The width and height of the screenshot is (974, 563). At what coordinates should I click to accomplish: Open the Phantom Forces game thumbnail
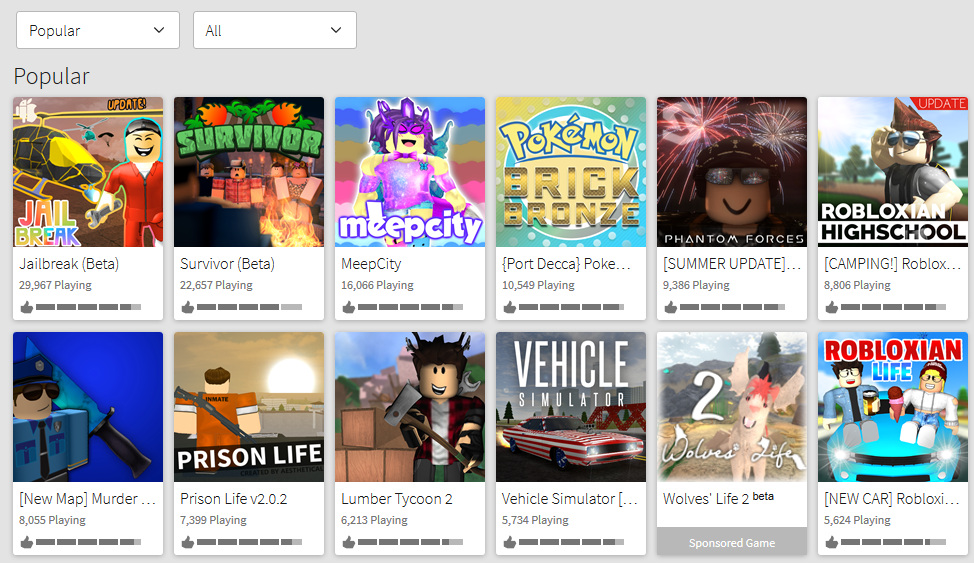[x=732, y=172]
